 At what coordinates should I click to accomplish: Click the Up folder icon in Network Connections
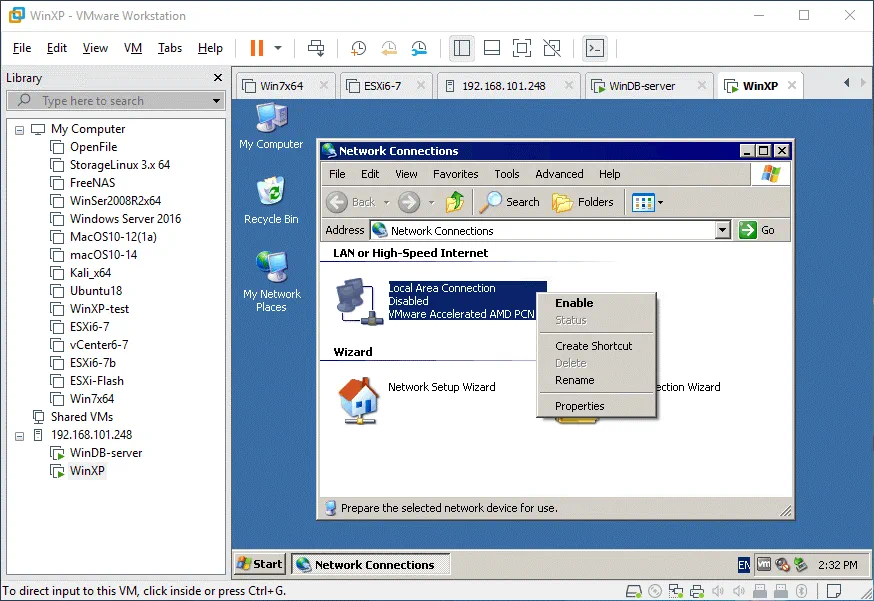(455, 202)
